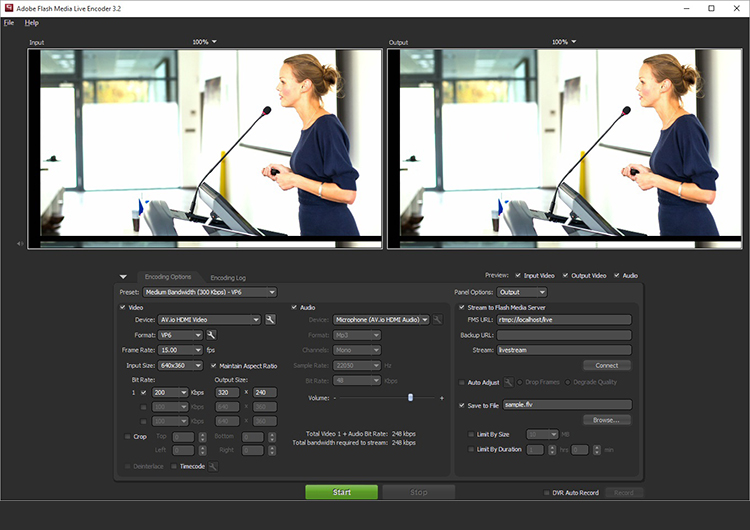
Task: Click the speaker icon below Input preview
Action: [20, 243]
